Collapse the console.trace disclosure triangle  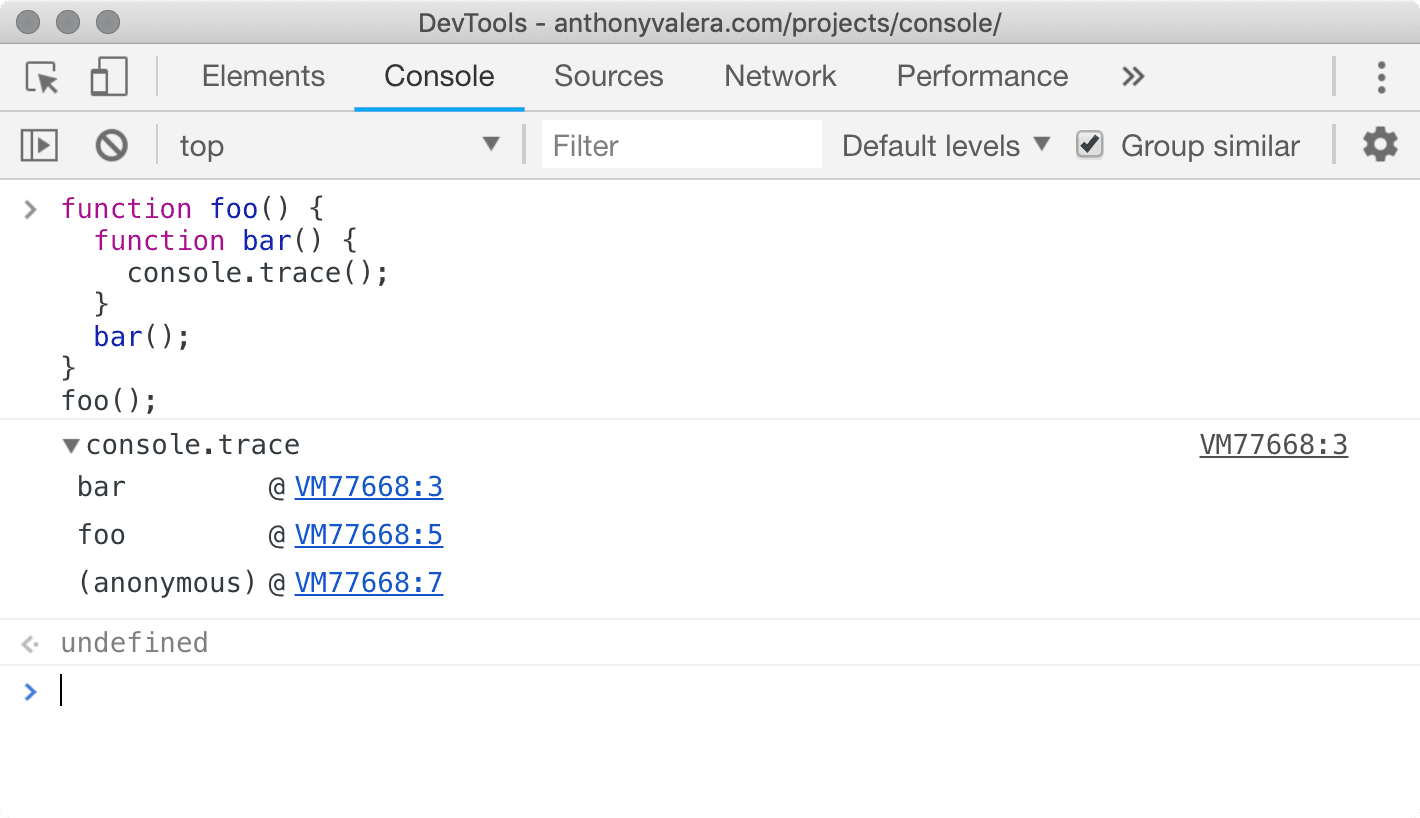(x=68, y=445)
